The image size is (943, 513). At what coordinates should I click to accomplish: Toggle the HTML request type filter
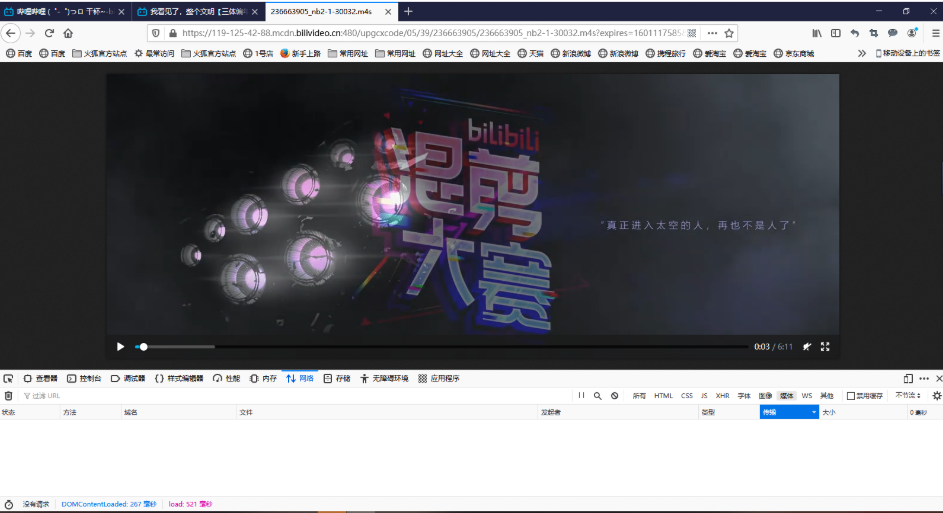point(663,396)
